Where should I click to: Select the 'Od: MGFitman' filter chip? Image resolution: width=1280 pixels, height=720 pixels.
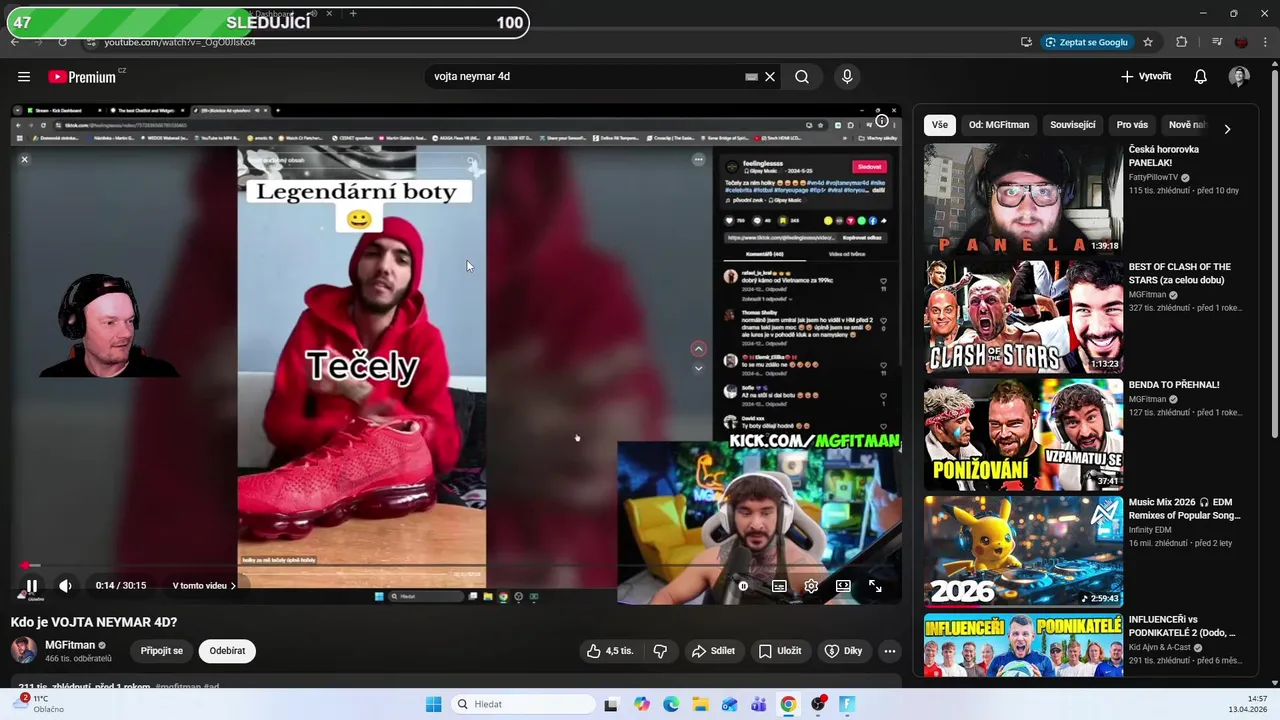tap(999, 125)
